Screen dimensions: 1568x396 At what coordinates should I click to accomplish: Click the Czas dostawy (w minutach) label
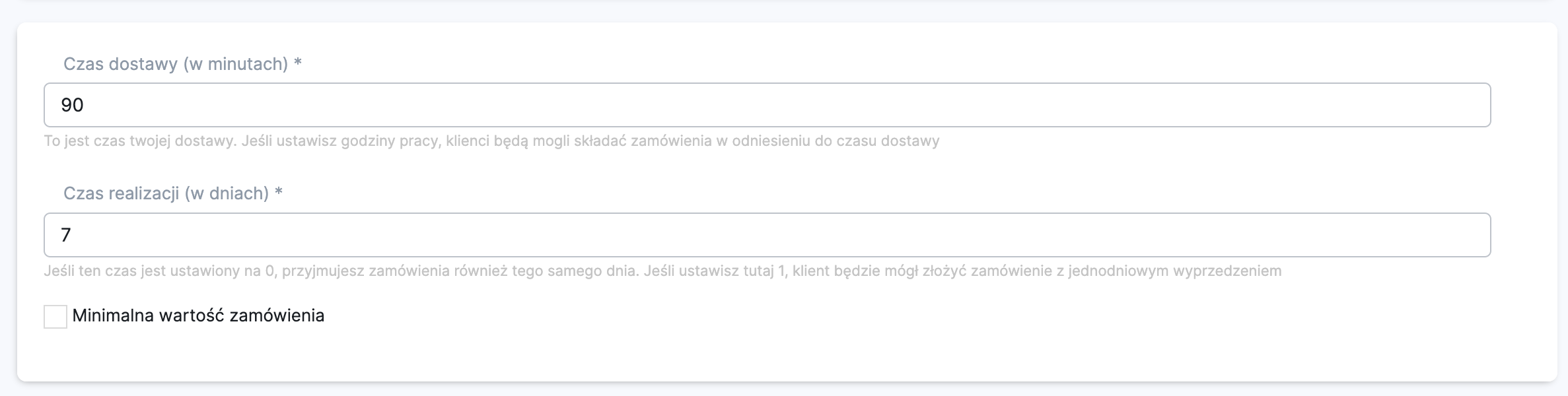[x=176, y=64]
